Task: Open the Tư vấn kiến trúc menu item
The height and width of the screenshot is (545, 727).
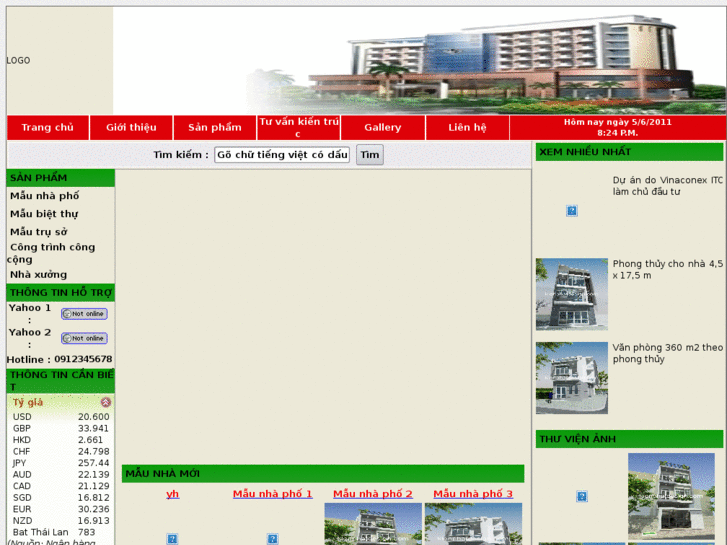Action: 299,128
